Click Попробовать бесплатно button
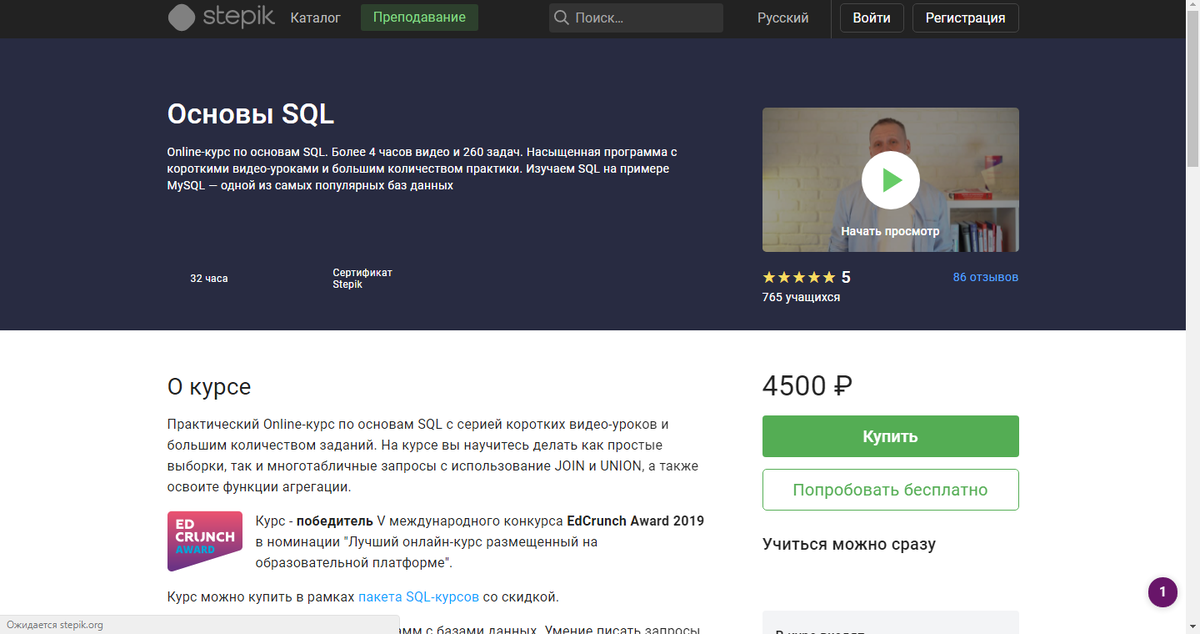This screenshot has height=634, width=1200. 890,490
